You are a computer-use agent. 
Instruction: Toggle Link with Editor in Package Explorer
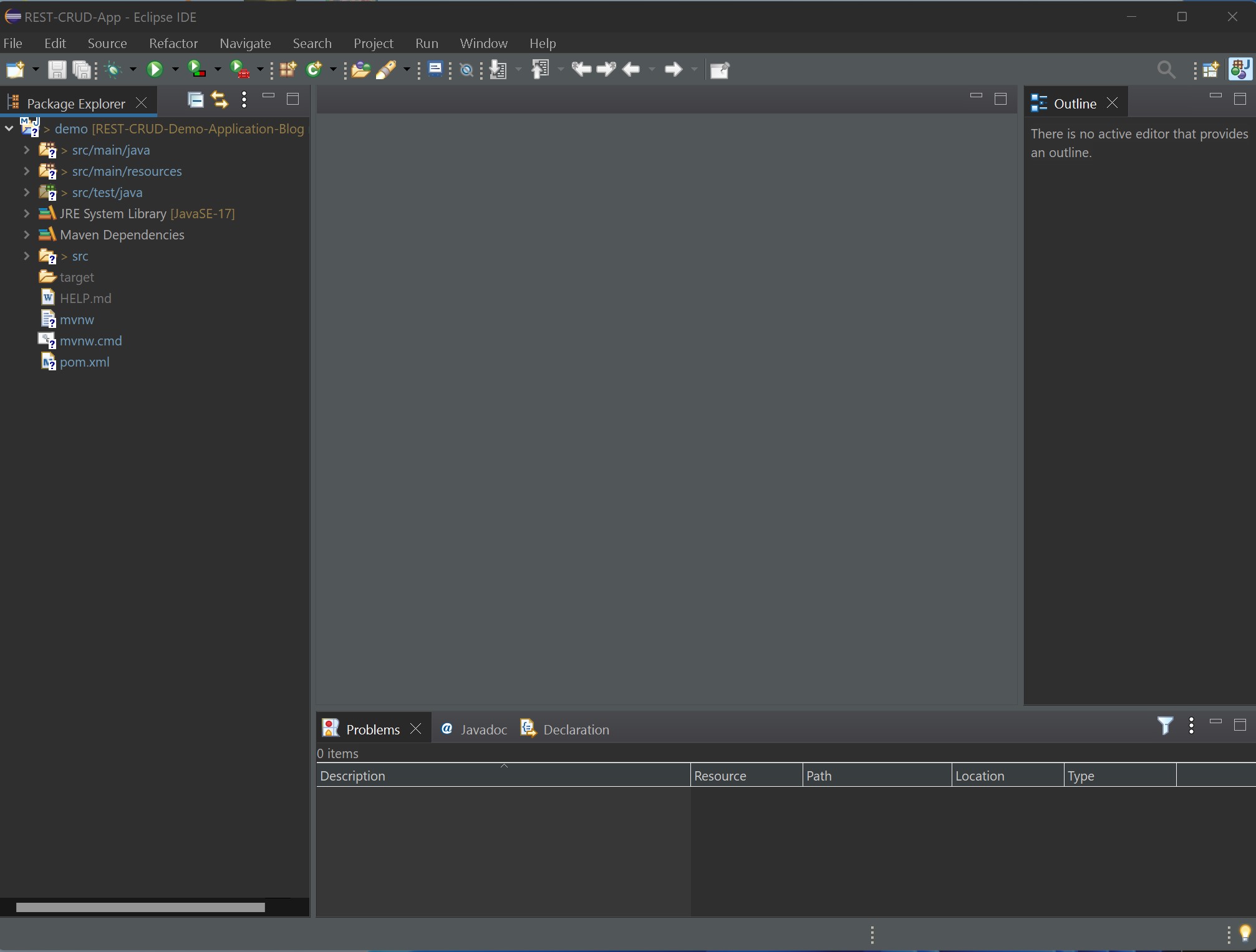[220, 100]
